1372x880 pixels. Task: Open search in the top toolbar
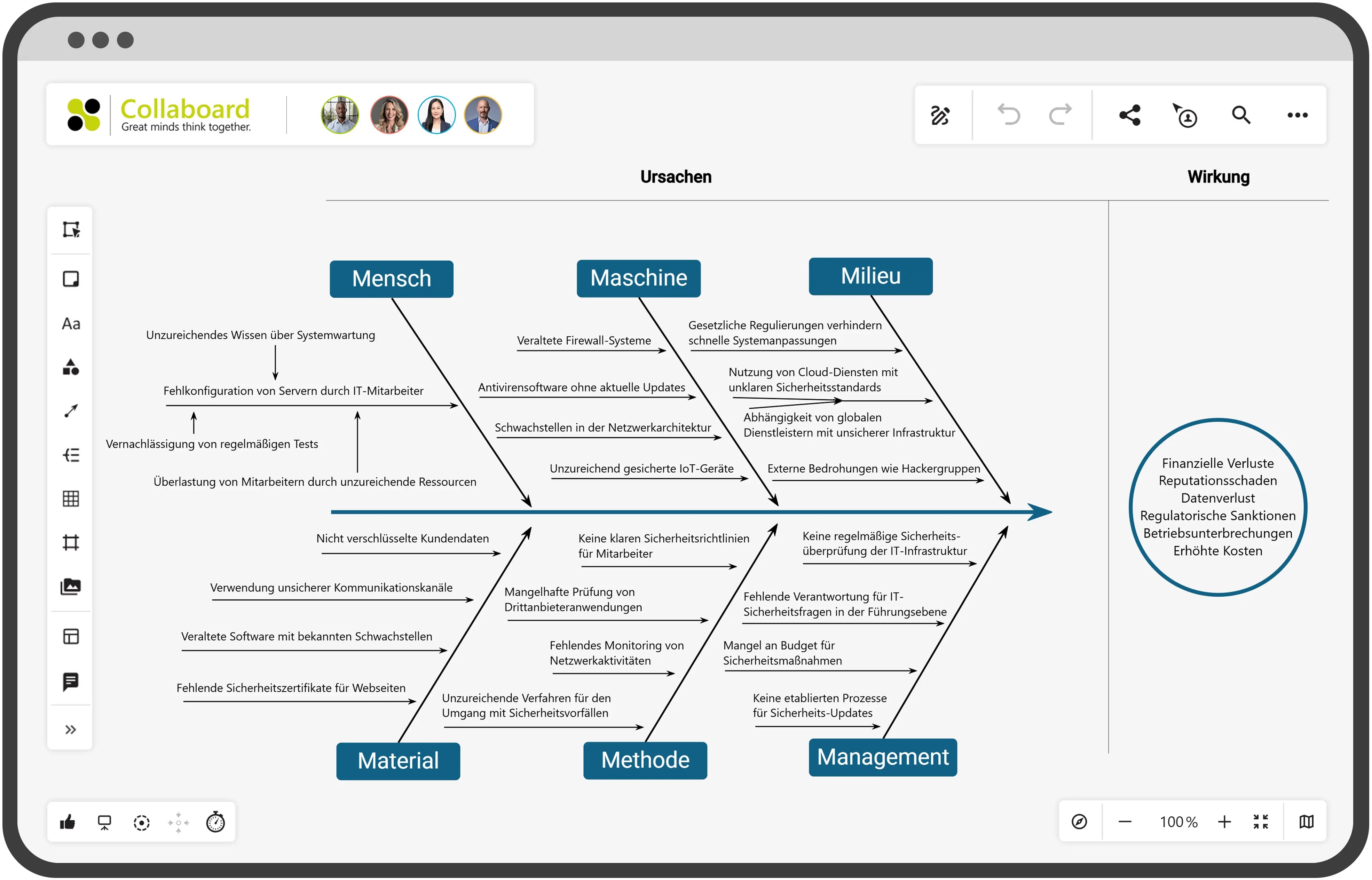(1240, 115)
